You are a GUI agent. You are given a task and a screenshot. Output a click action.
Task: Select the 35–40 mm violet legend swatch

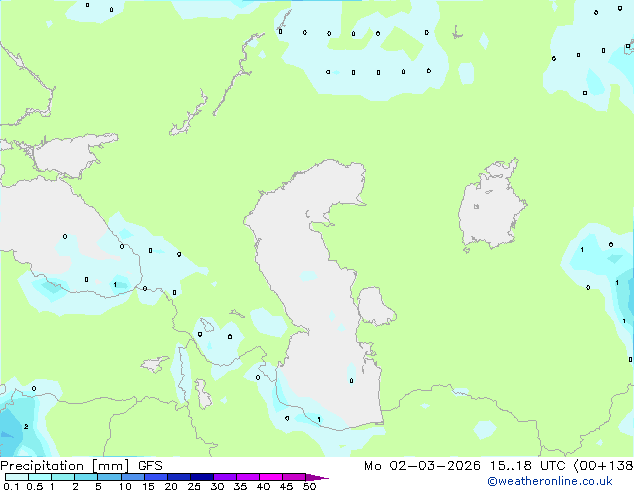tap(248, 477)
